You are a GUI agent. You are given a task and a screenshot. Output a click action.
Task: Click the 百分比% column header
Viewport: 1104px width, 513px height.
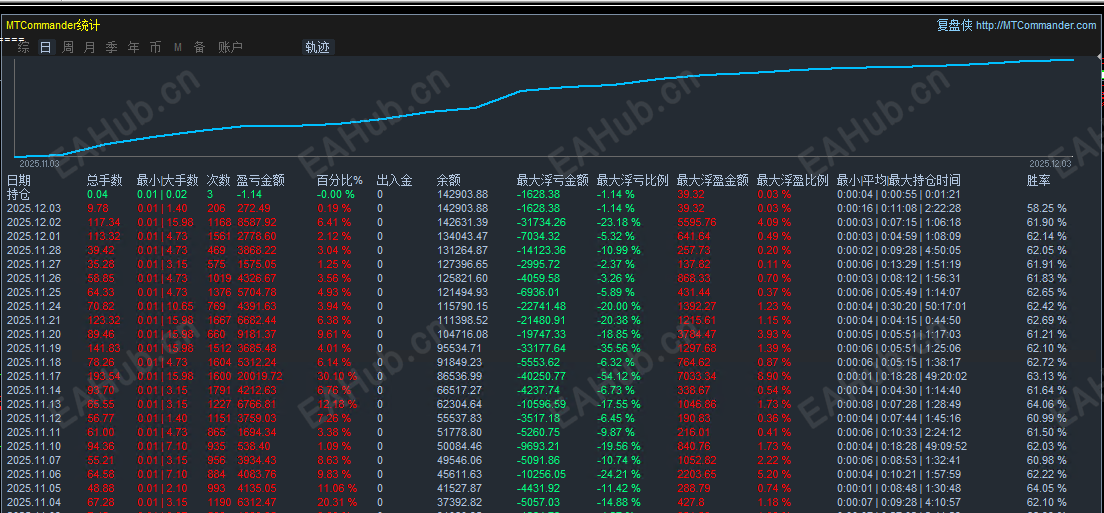(x=339, y=181)
